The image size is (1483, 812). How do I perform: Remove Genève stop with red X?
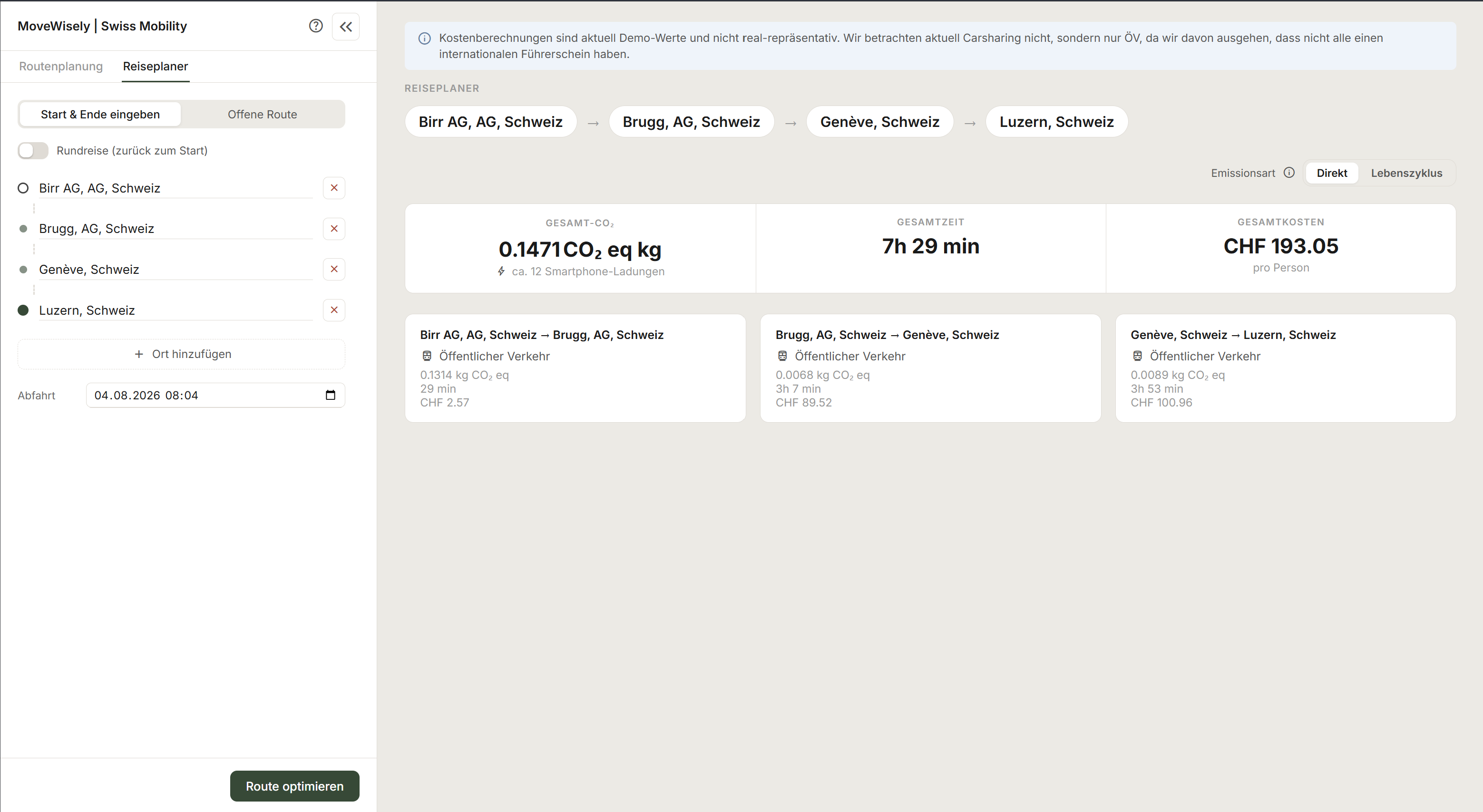tap(334, 270)
